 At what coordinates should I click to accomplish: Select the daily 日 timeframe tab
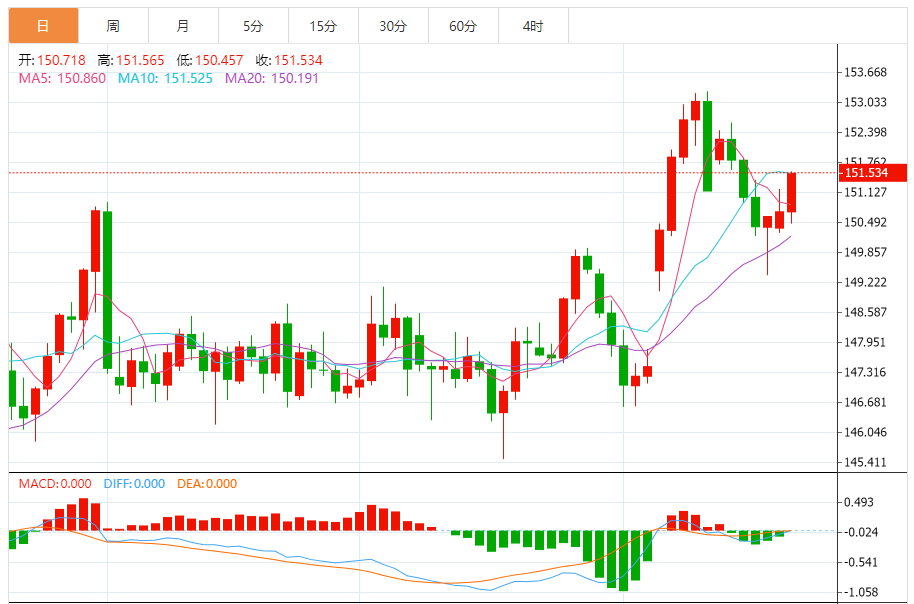click(43, 26)
